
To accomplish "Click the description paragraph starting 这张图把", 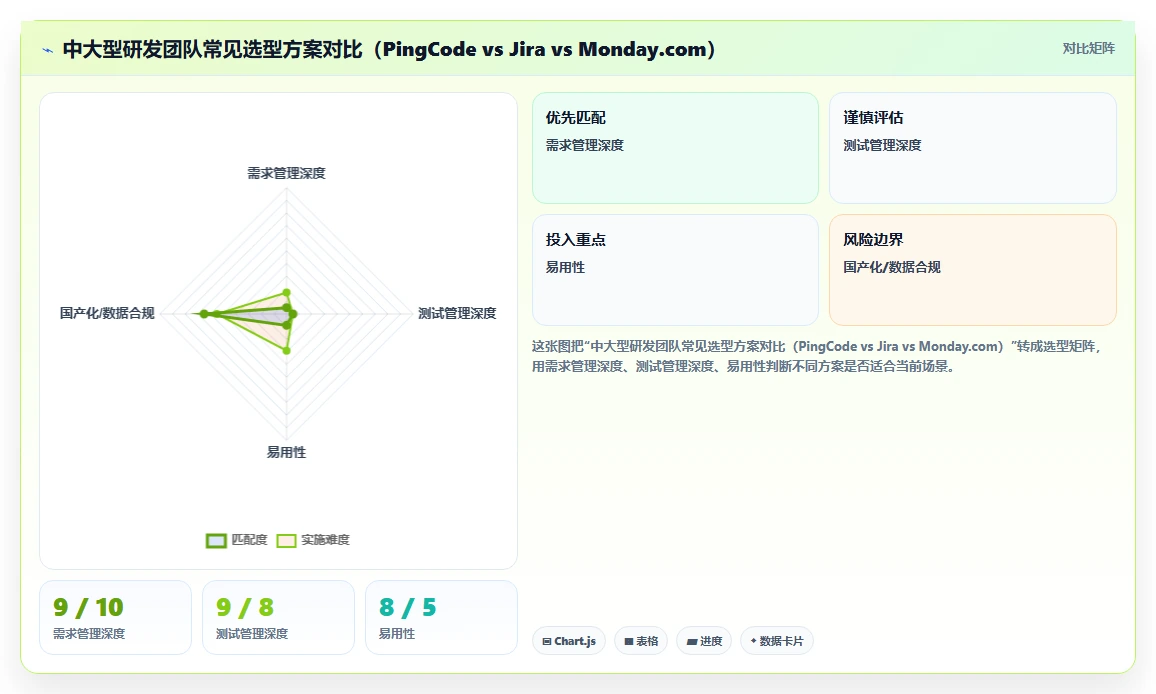I will click(817, 356).
